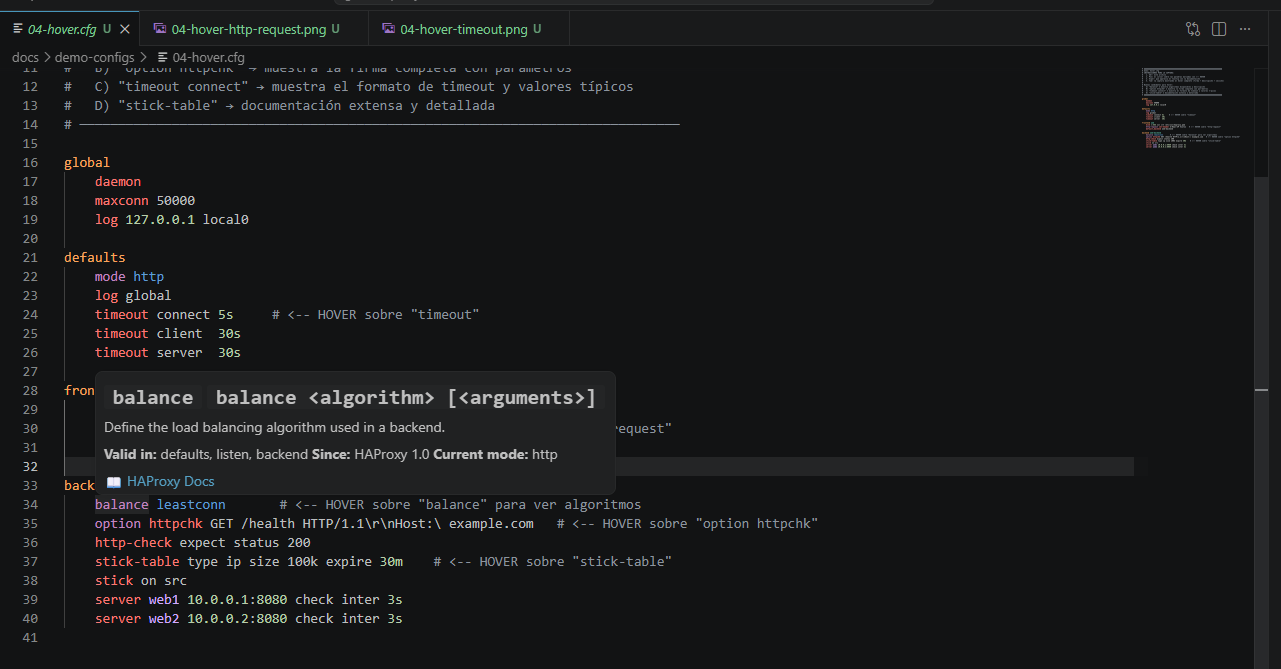Click the book icon beside HAProxy Docs
Screen dimensions: 1281x669
pos(113,481)
